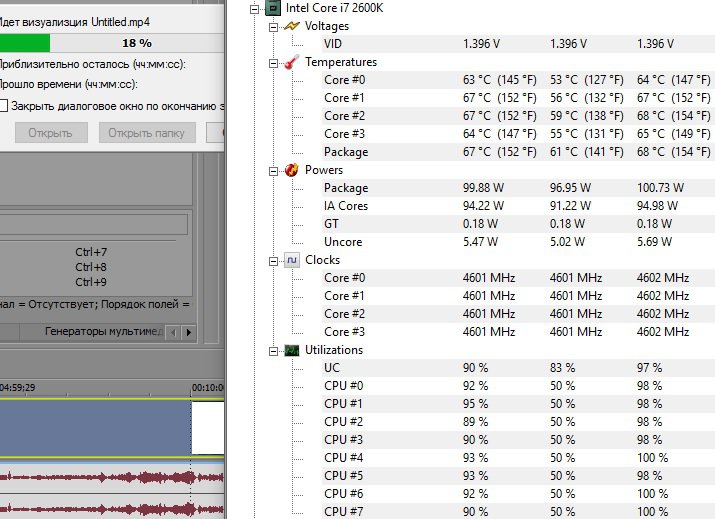715x519 pixels.
Task: Click the Открыть button in render dialog
Action: (x=51, y=133)
